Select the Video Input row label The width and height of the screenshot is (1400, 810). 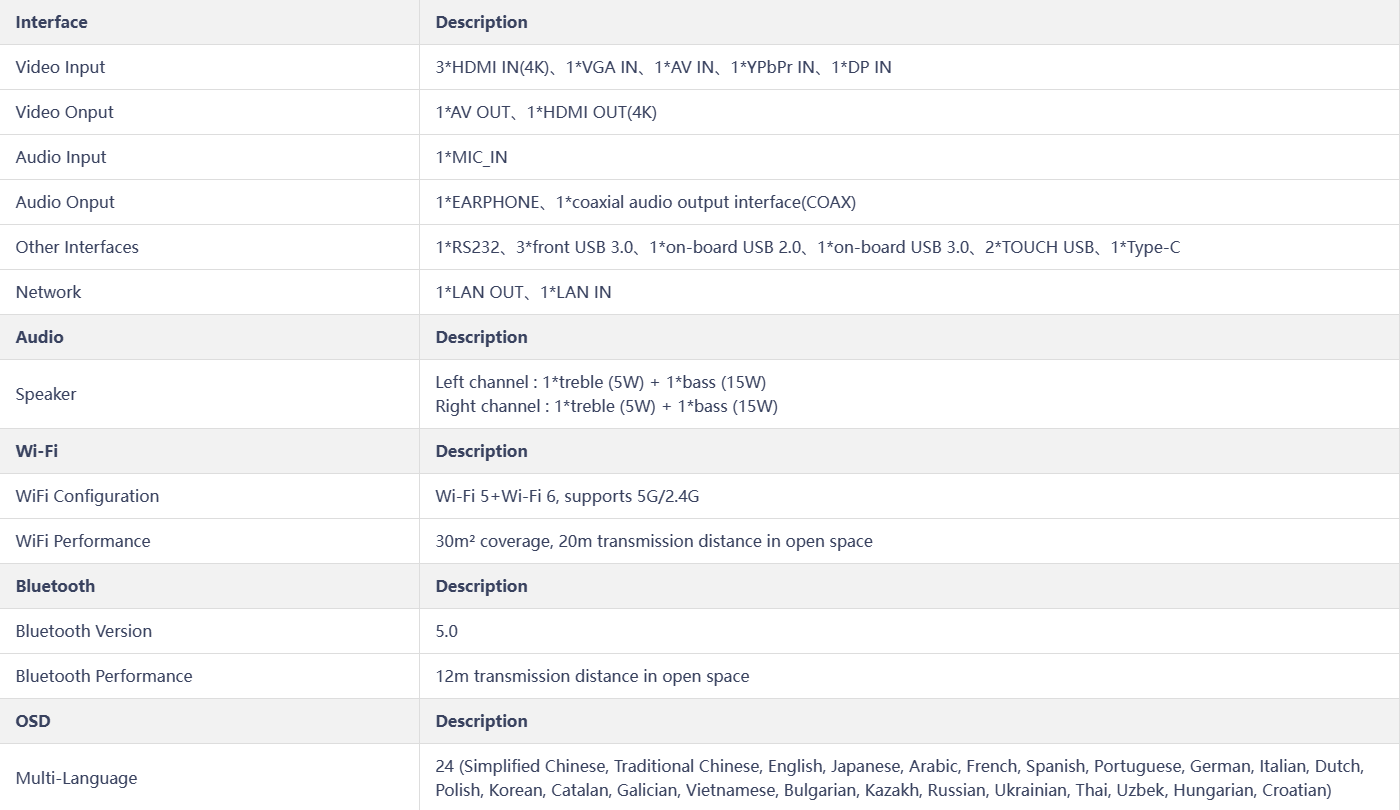click(x=60, y=67)
